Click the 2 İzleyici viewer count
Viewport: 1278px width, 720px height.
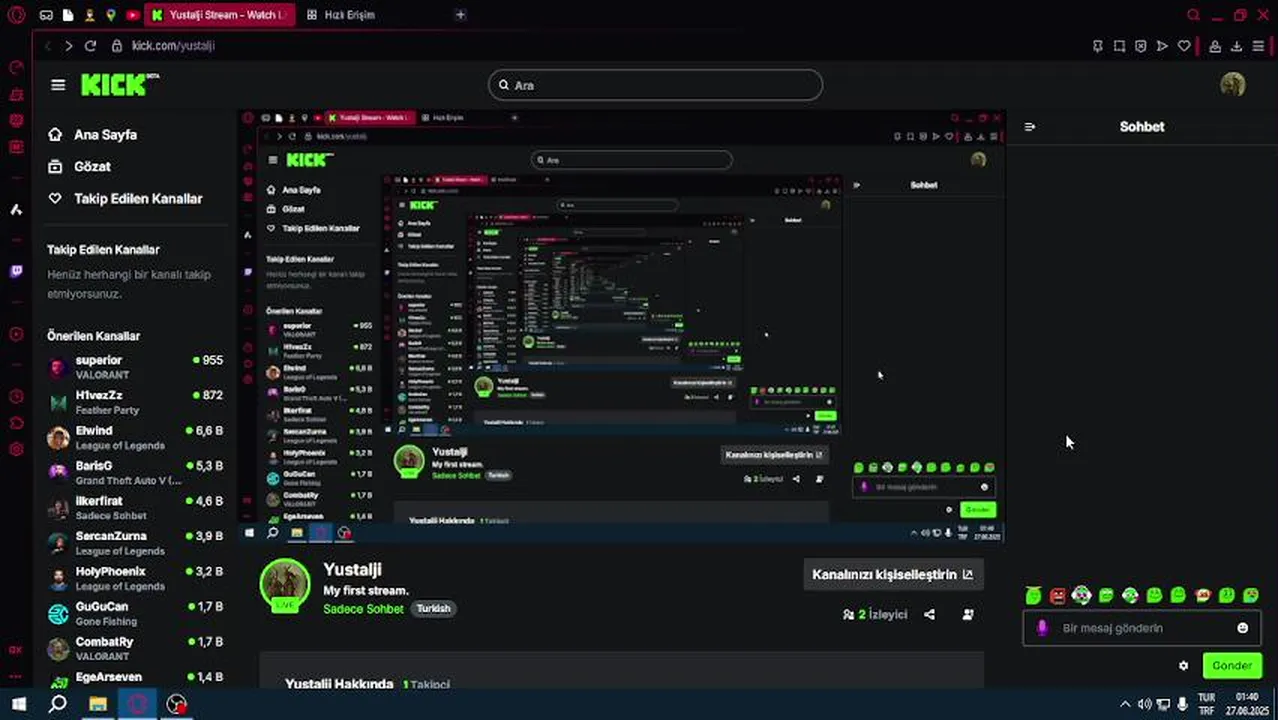pos(876,615)
